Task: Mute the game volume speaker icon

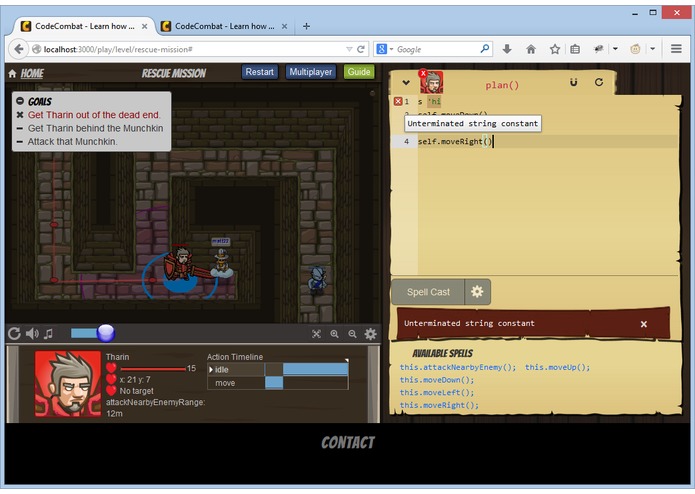Action: click(32, 334)
